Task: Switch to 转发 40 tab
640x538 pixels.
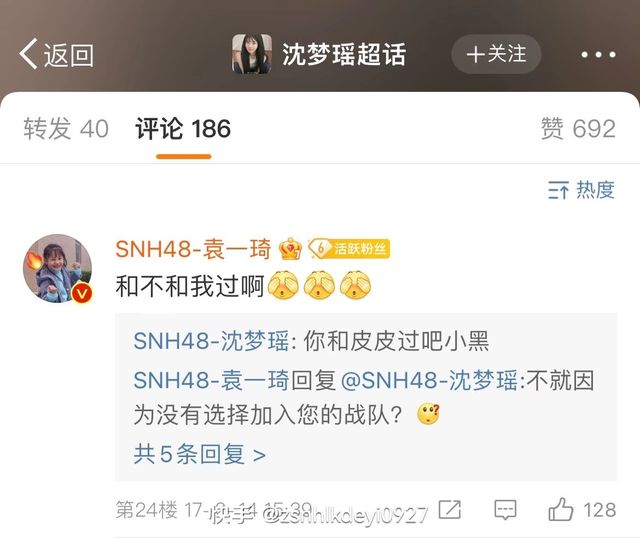Action: click(x=66, y=129)
